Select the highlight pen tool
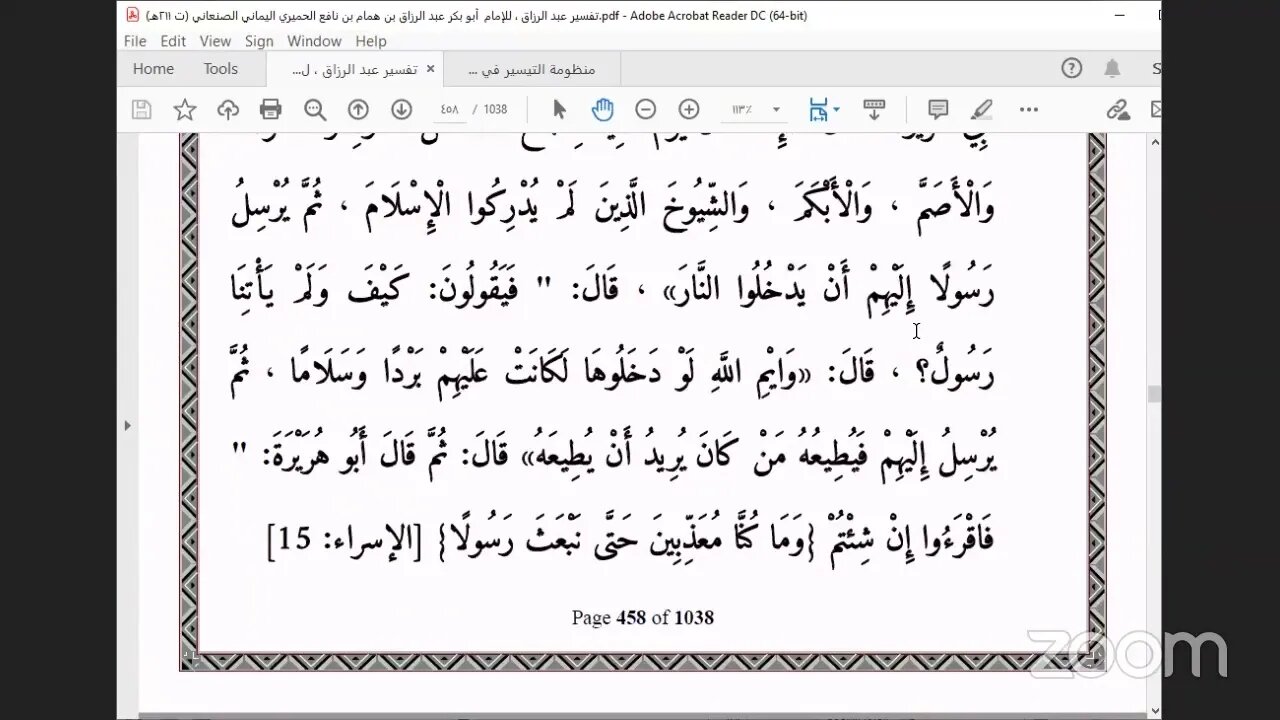The width and height of the screenshot is (1280, 720). [981, 110]
